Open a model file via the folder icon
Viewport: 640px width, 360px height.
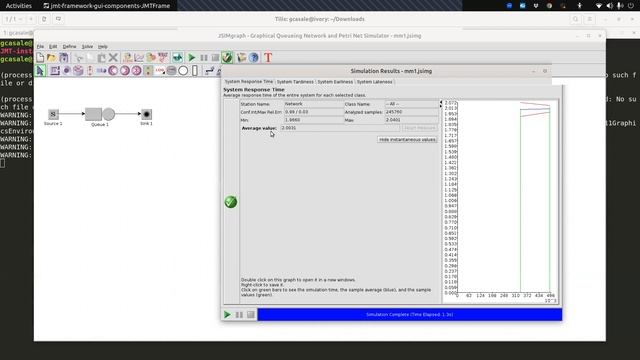pyautogui.click(x=51, y=58)
